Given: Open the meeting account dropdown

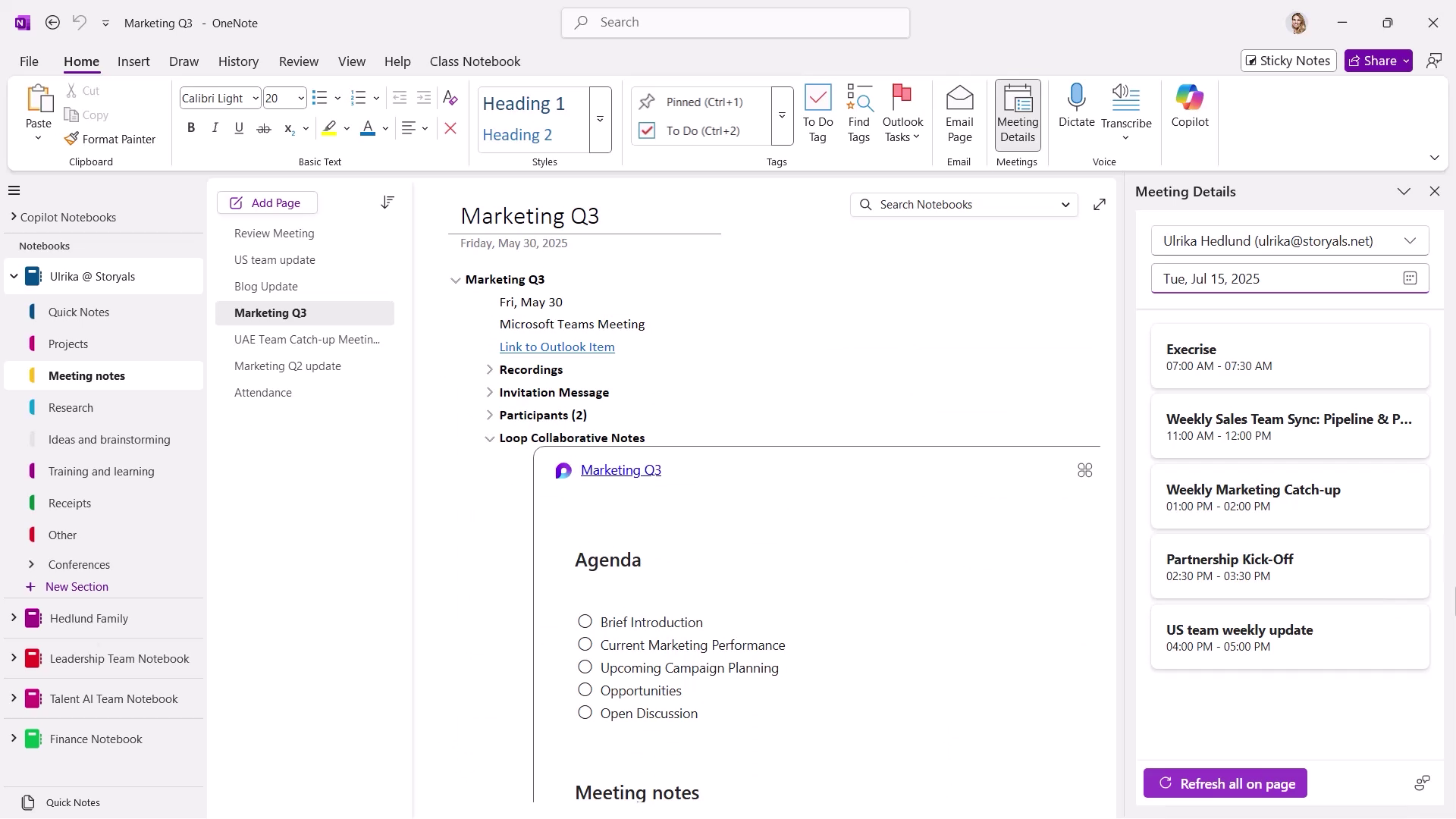Looking at the screenshot, I should point(1409,241).
